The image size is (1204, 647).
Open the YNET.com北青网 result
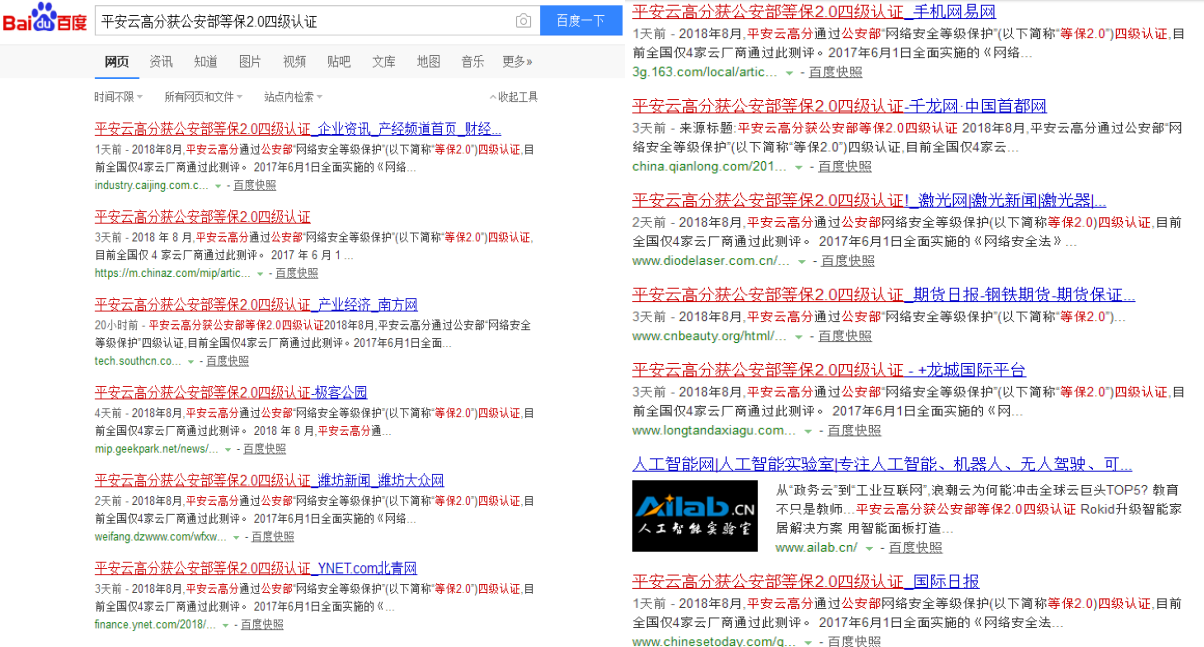pos(256,568)
